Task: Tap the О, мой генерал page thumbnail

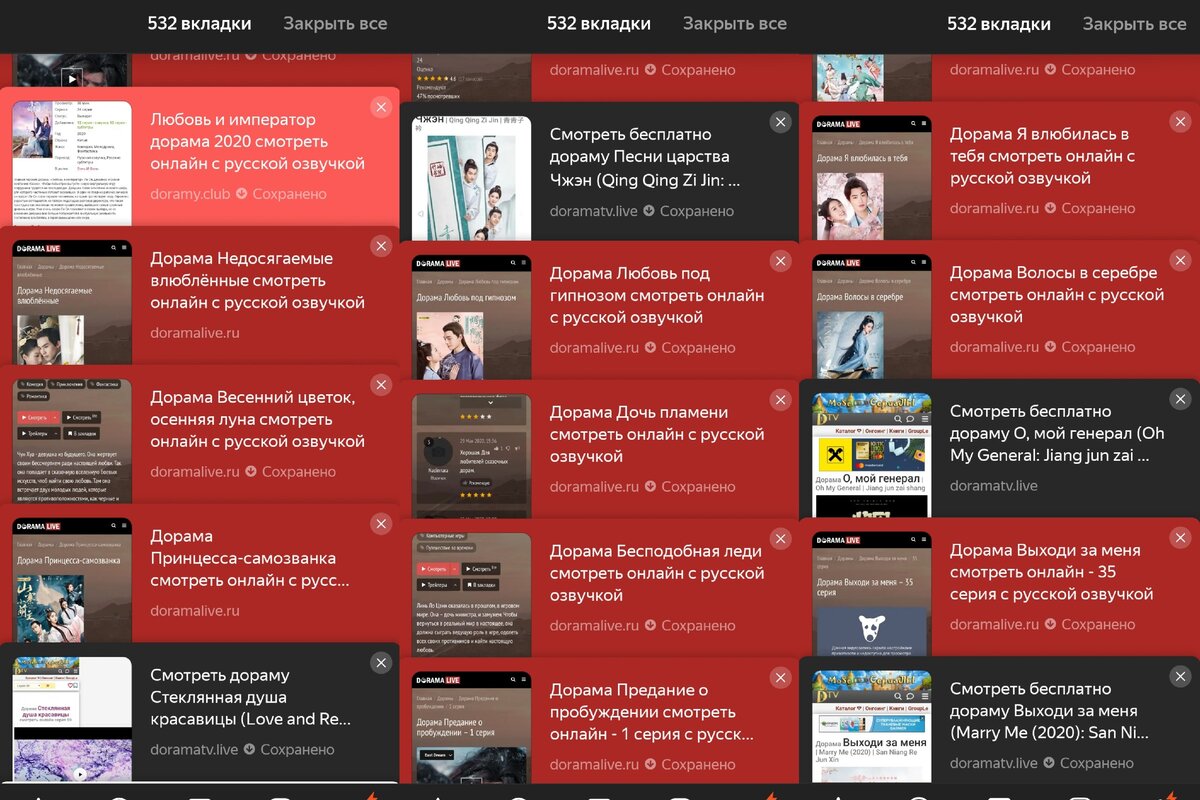Action: pyautogui.click(x=872, y=454)
